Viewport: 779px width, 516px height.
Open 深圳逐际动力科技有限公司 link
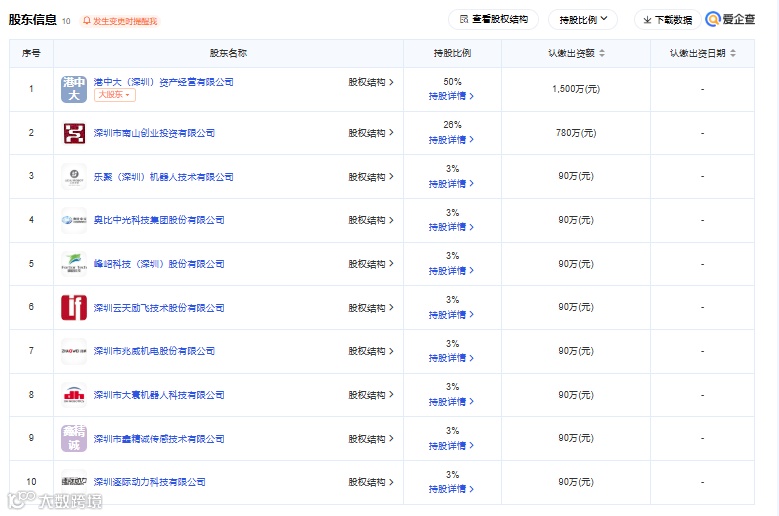(x=150, y=482)
